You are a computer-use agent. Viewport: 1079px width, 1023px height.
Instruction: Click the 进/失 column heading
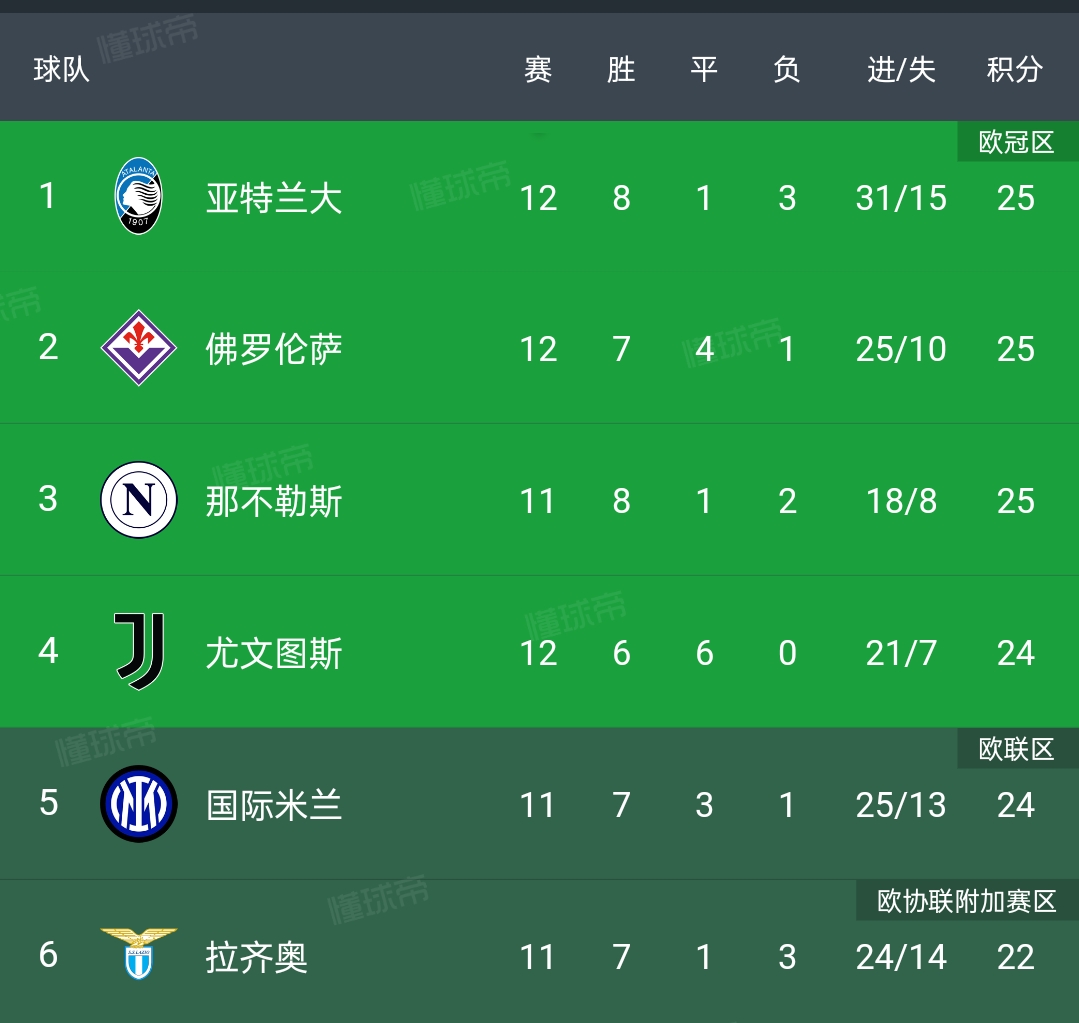coord(901,67)
